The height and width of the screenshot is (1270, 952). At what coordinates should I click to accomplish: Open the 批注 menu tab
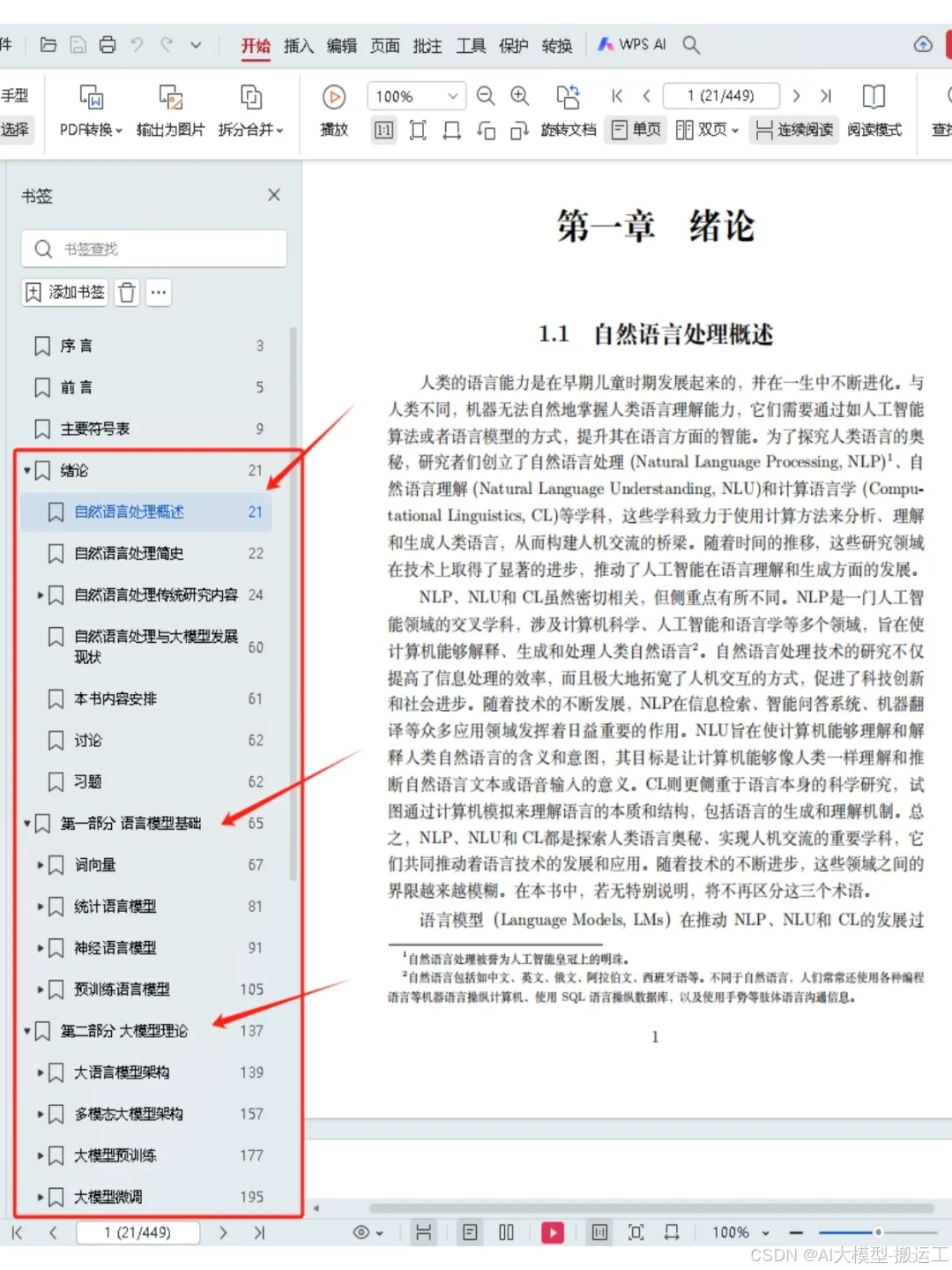point(428,46)
